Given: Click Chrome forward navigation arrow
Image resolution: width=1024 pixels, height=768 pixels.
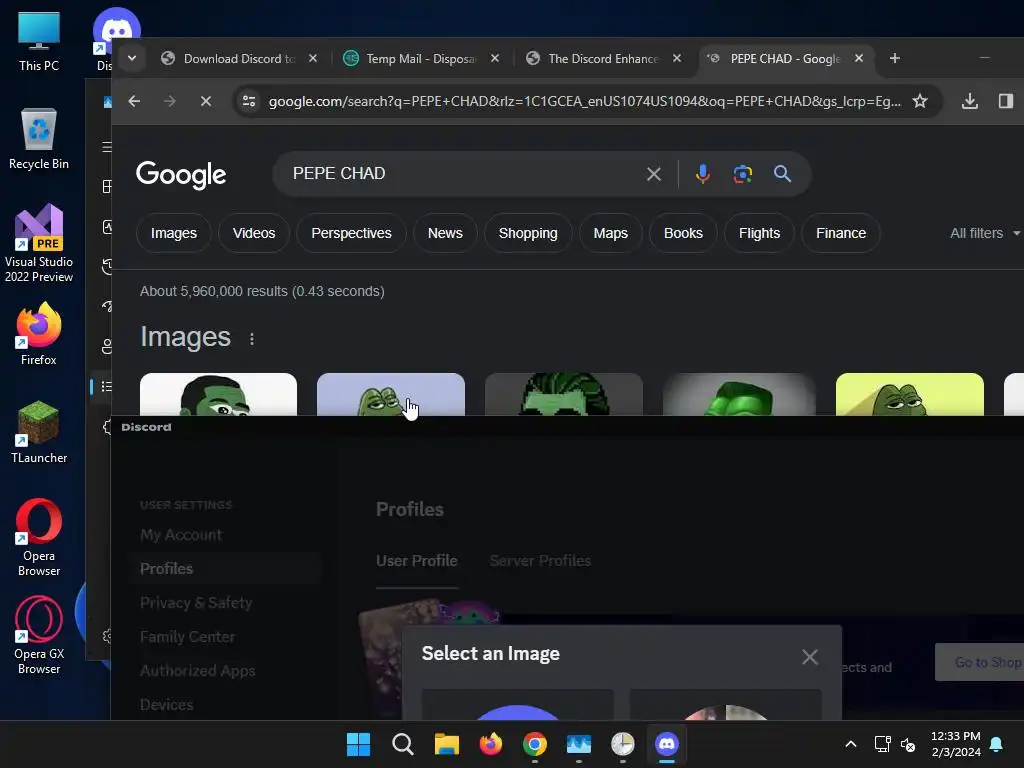Looking at the screenshot, I should 170,101.
